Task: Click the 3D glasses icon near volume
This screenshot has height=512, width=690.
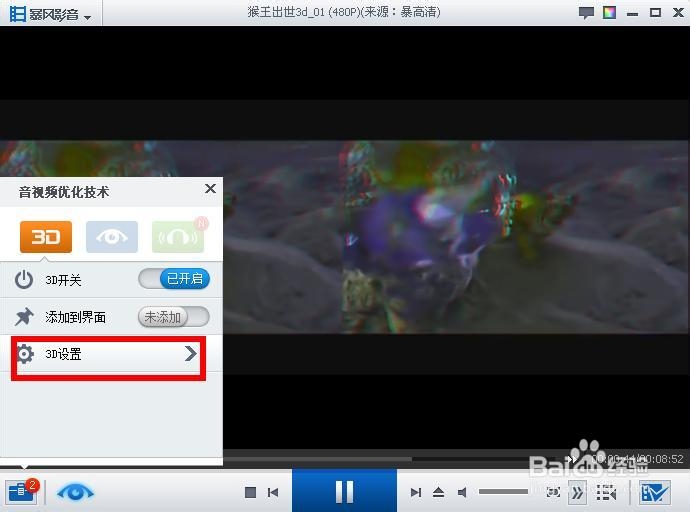Action: (553, 492)
